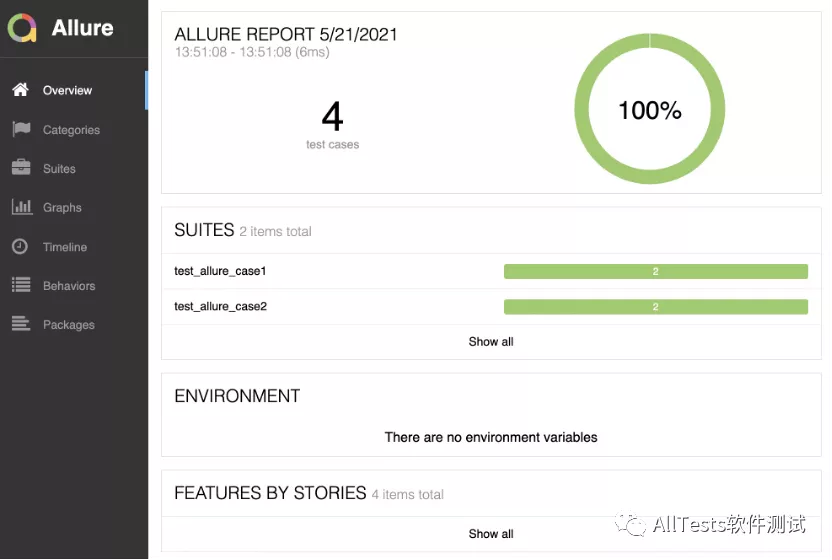The image size is (832, 560).
Task: Open the Suites sidebar label
Action: (59, 169)
